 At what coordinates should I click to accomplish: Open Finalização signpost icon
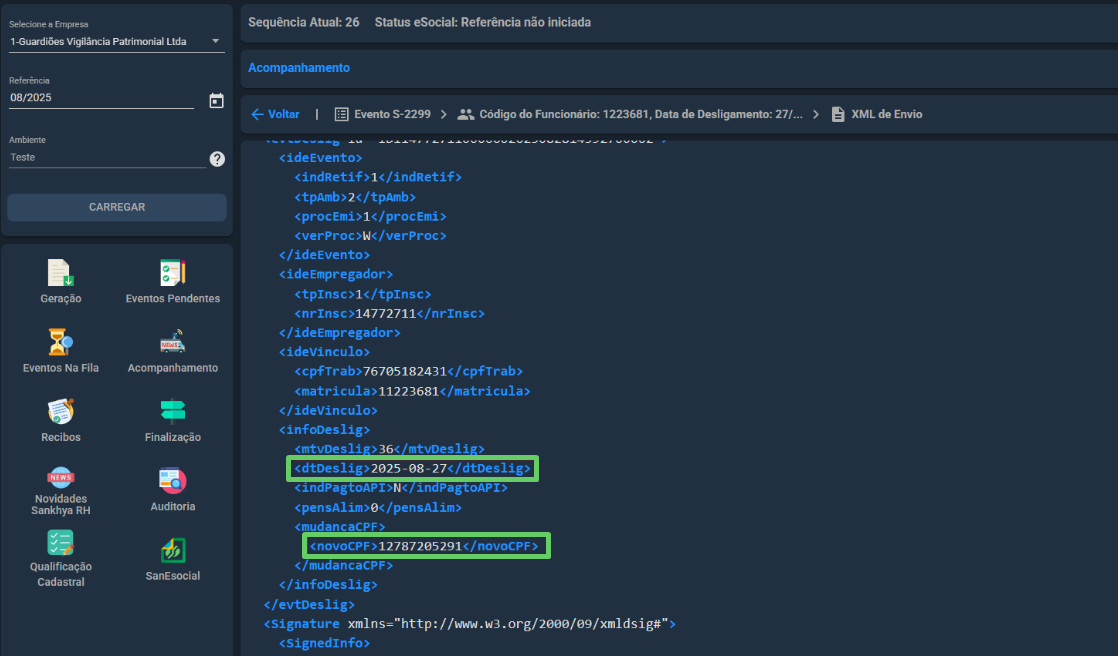pyautogui.click(x=173, y=411)
